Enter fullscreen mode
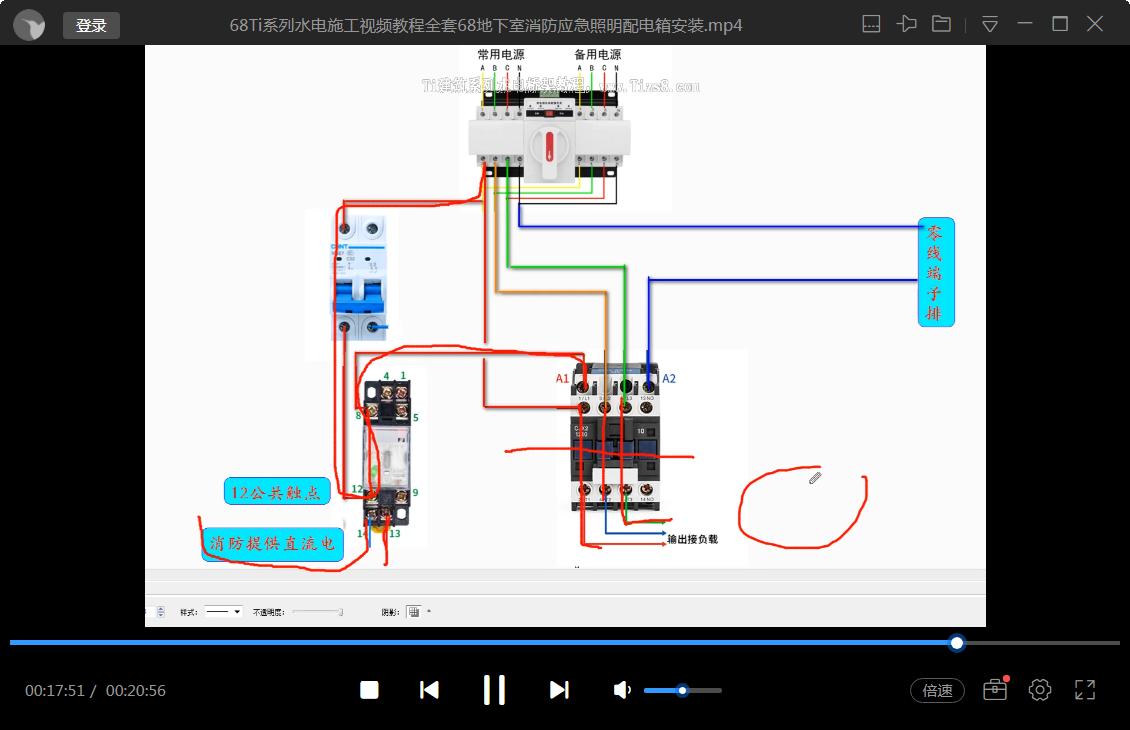The height and width of the screenshot is (730, 1130). (x=1085, y=690)
